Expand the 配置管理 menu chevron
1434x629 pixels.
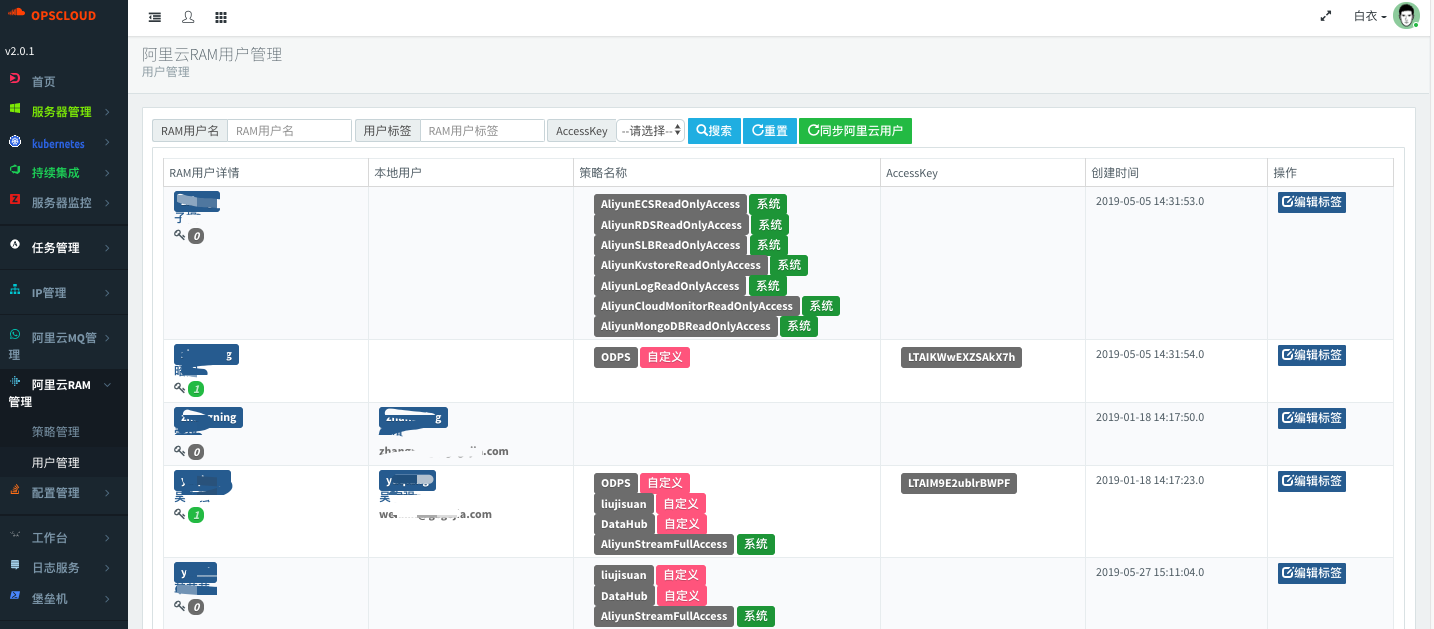(x=107, y=493)
